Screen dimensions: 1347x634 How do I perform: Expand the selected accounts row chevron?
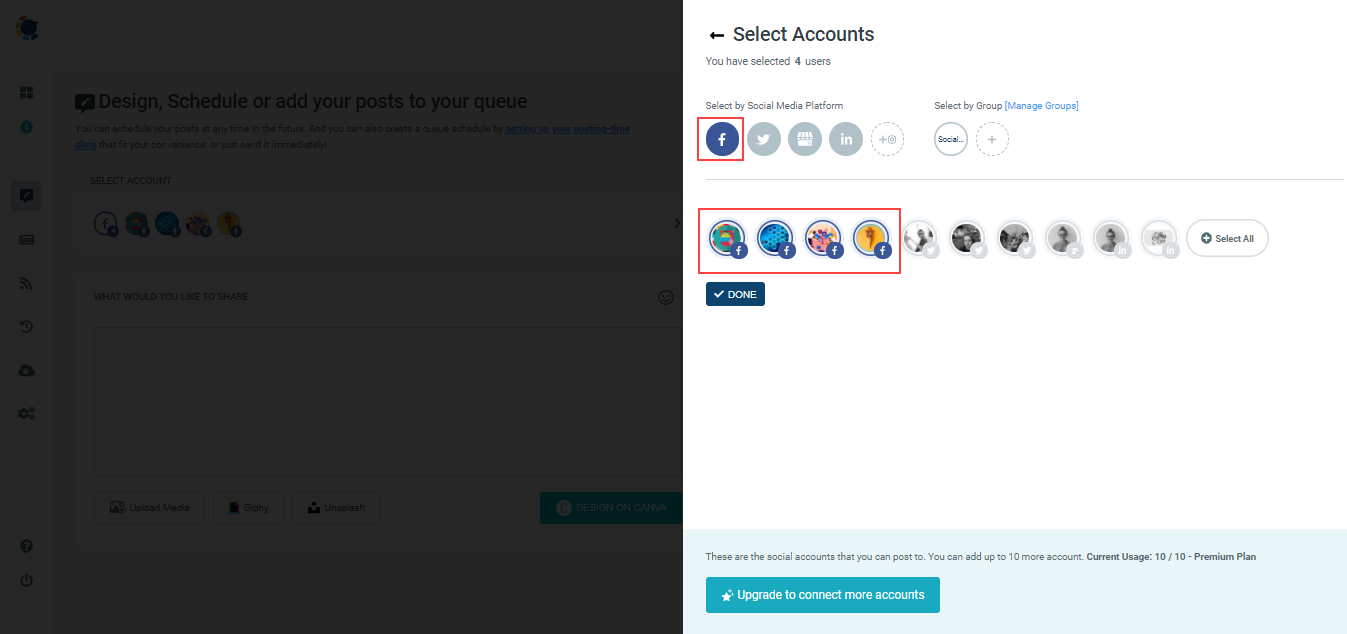point(676,222)
